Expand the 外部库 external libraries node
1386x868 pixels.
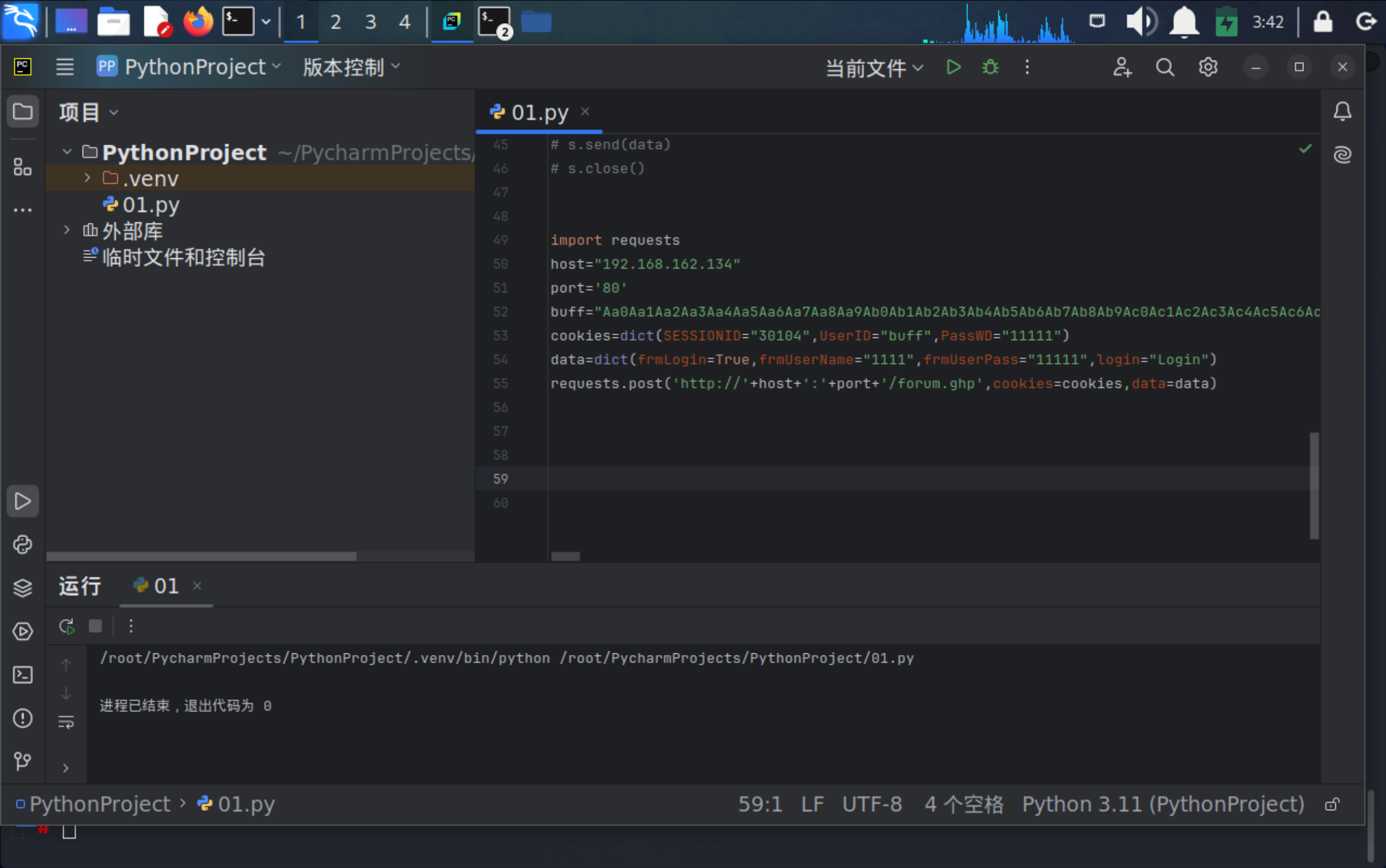[x=67, y=230]
